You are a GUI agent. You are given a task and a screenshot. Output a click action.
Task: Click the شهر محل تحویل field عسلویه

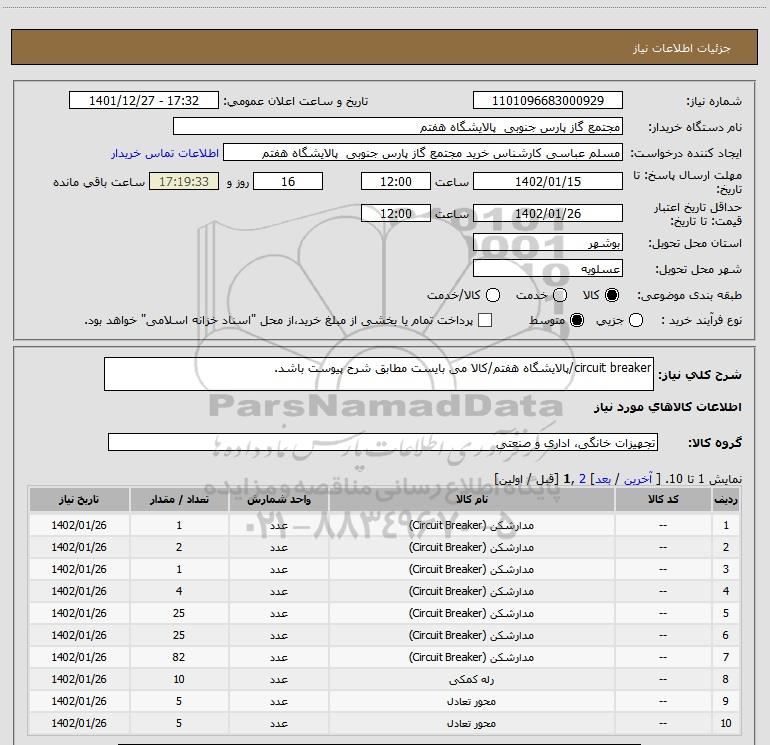pos(548,269)
